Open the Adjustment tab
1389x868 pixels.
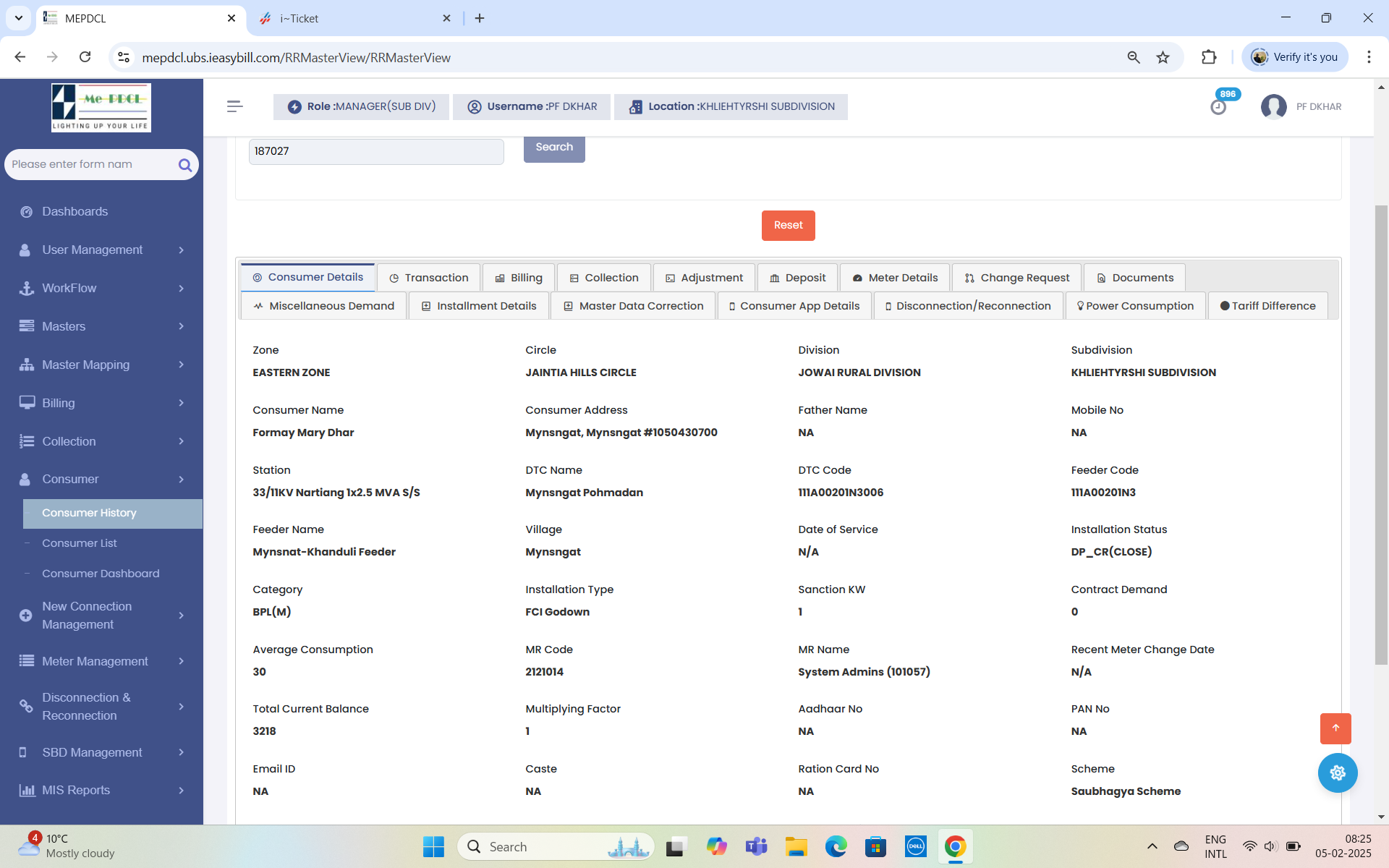point(704,278)
